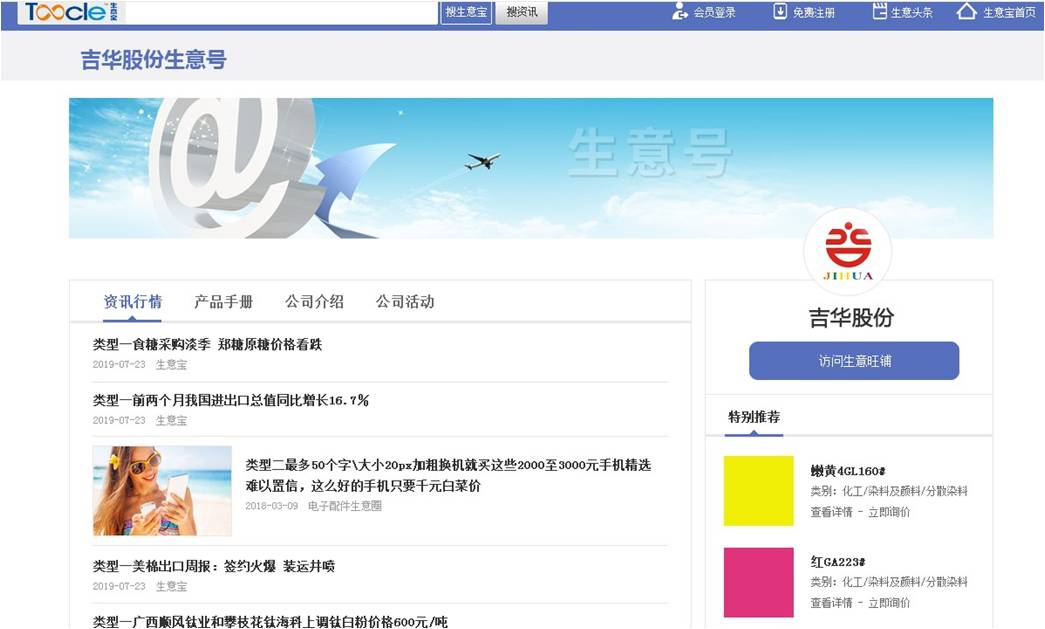
Task: Click the 访问生意旺铺 button
Action: point(854,361)
